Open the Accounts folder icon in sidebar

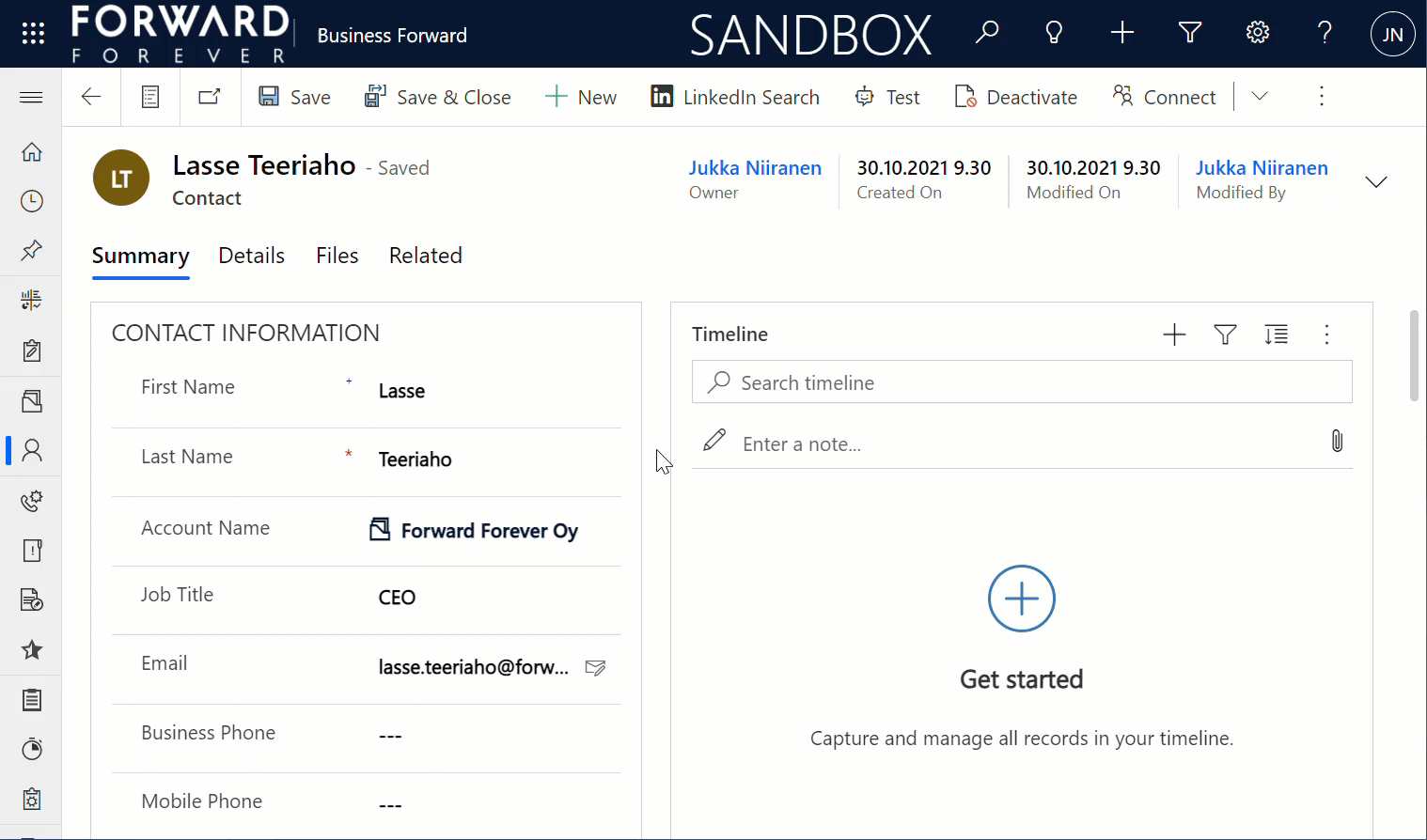32,401
